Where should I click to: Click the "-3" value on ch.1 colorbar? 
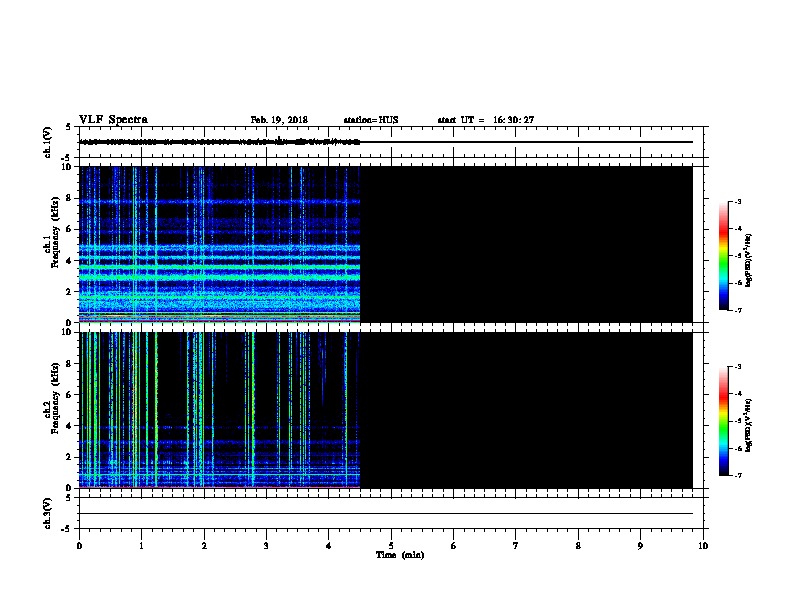pyautogui.click(x=738, y=201)
